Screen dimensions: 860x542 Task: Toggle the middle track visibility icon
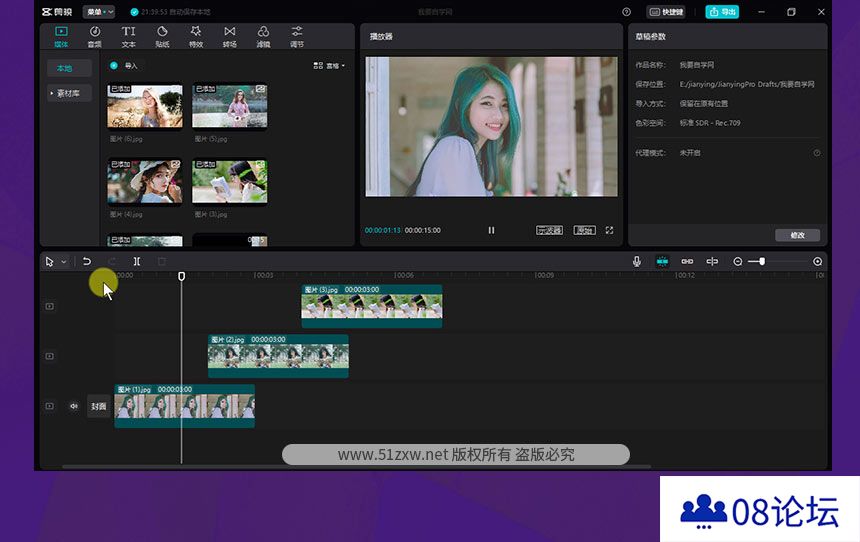[49, 356]
